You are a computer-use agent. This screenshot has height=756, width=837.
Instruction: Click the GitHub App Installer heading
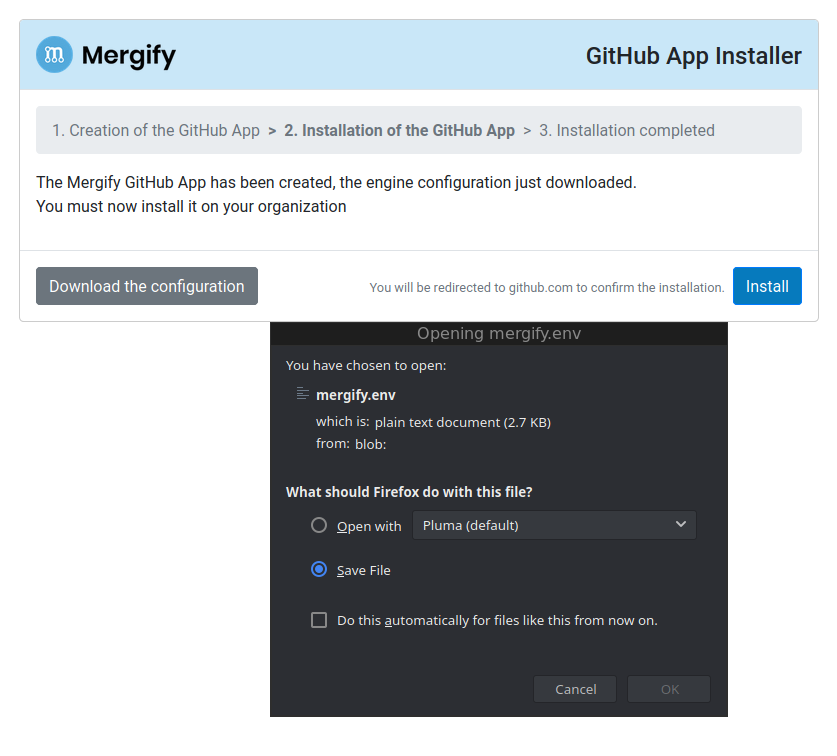point(693,56)
